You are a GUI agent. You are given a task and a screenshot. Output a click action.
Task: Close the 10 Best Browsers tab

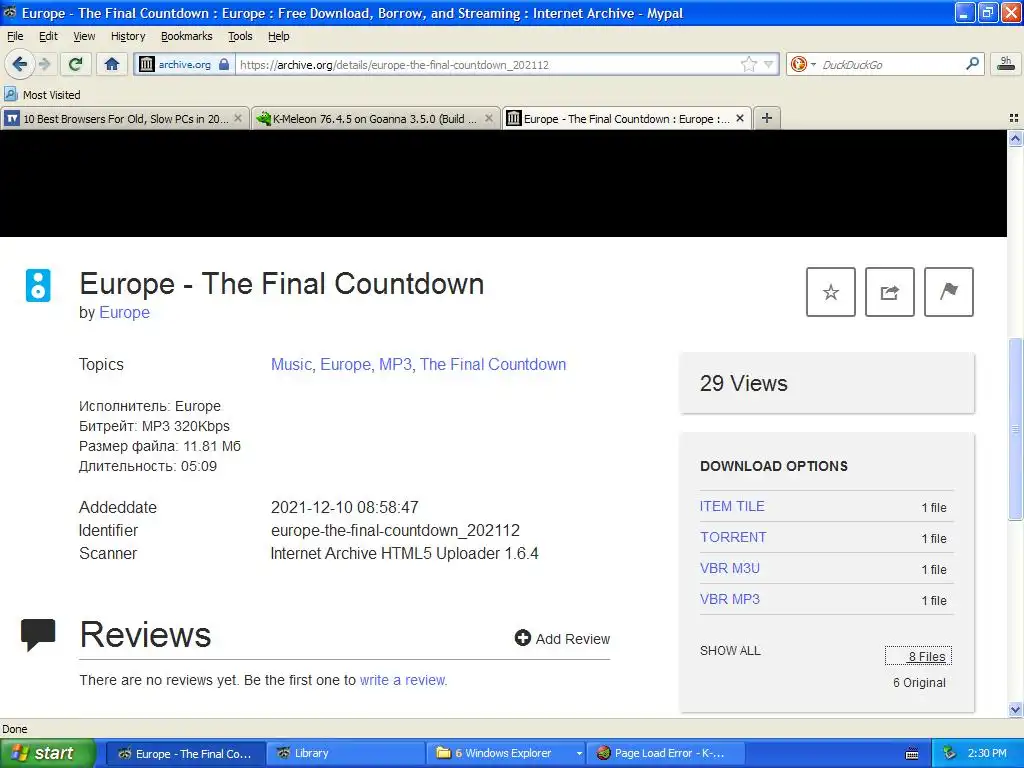tap(238, 118)
